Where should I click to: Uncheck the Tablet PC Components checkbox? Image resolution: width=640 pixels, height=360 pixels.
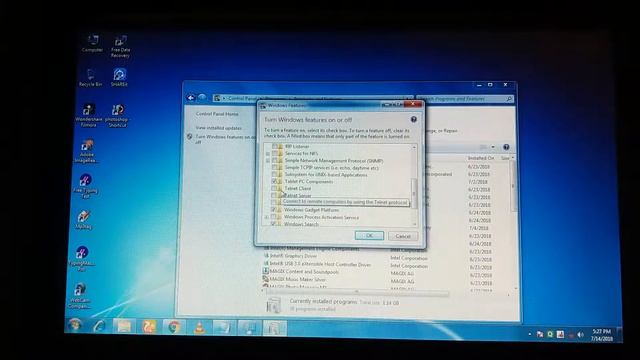(x=275, y=181)
